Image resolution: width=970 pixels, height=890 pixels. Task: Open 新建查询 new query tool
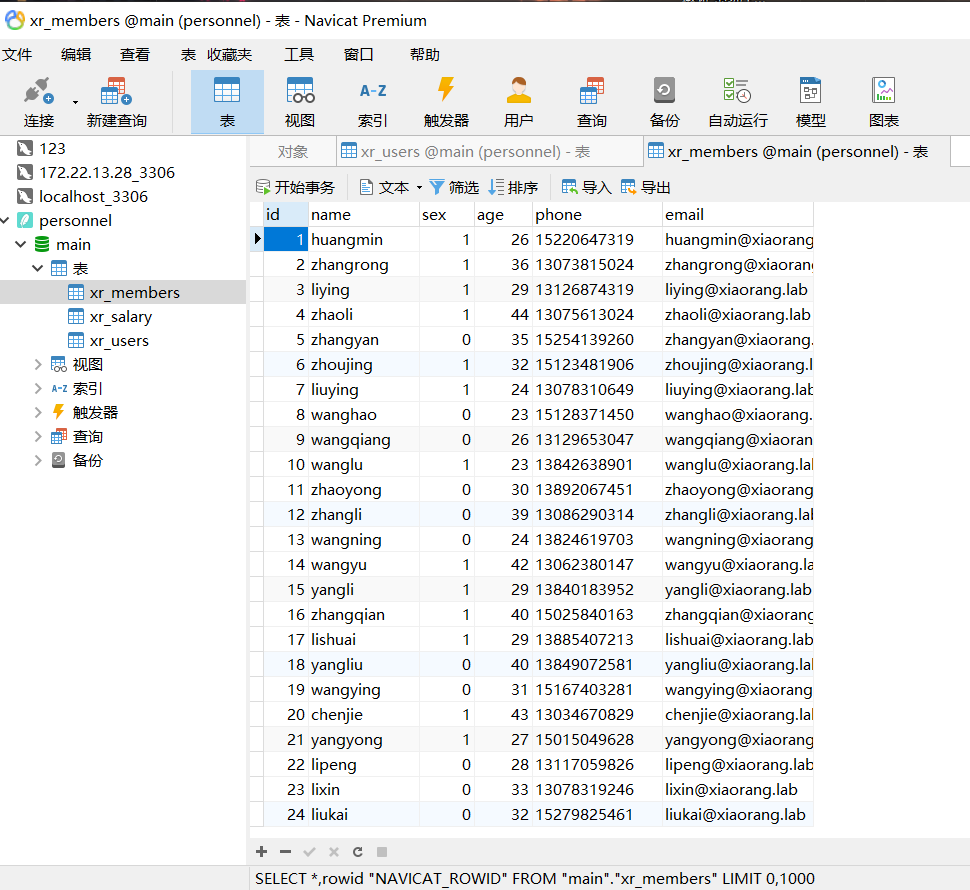point(116,101)
